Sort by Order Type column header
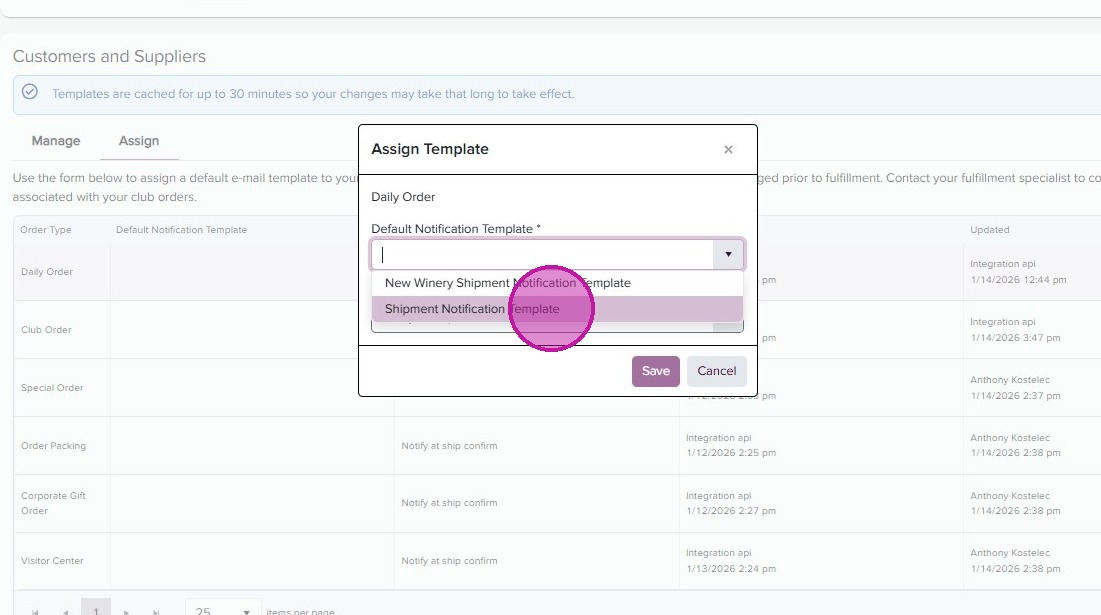1101x615 pixels. (x=46, y=230)
